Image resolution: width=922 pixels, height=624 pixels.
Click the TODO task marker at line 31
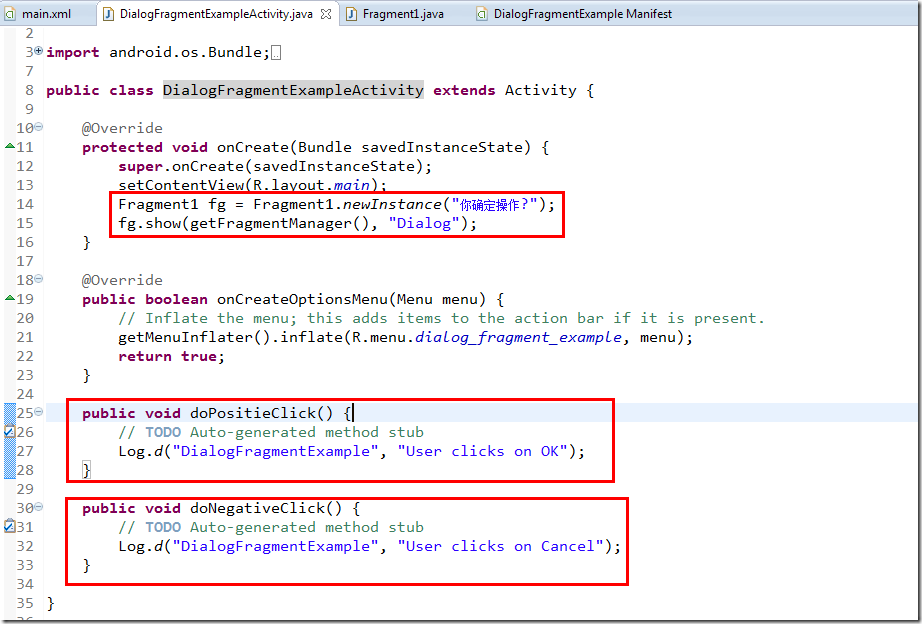tap(9, 526)
